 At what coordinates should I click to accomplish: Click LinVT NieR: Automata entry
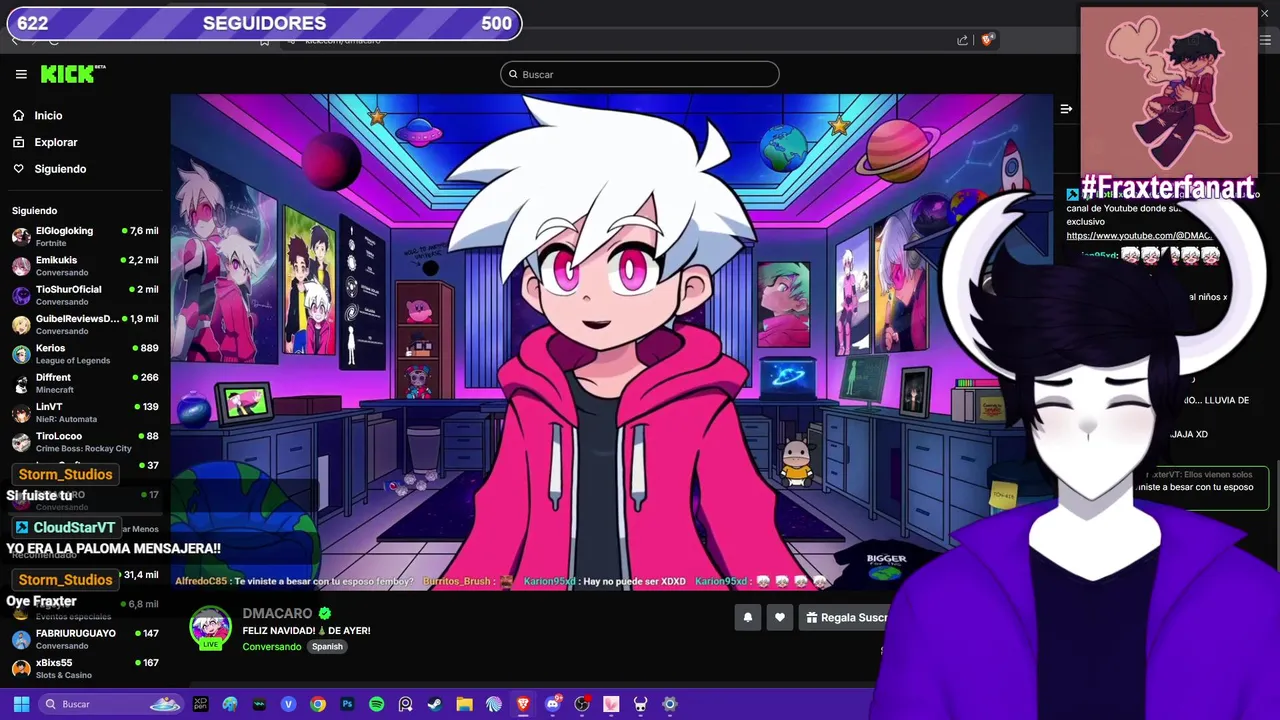pos(85,413)
